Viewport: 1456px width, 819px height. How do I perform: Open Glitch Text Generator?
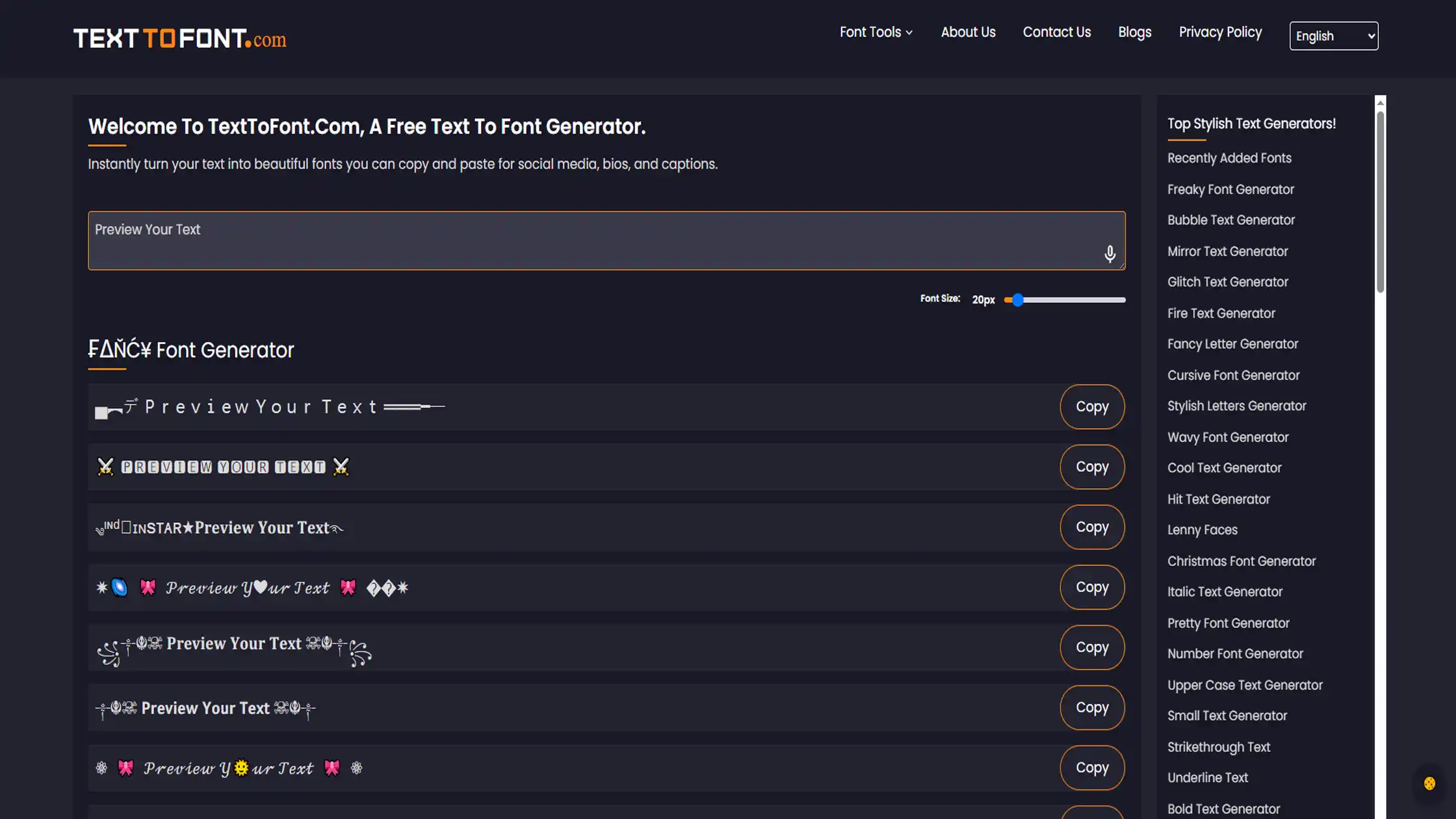(1227, 282)
